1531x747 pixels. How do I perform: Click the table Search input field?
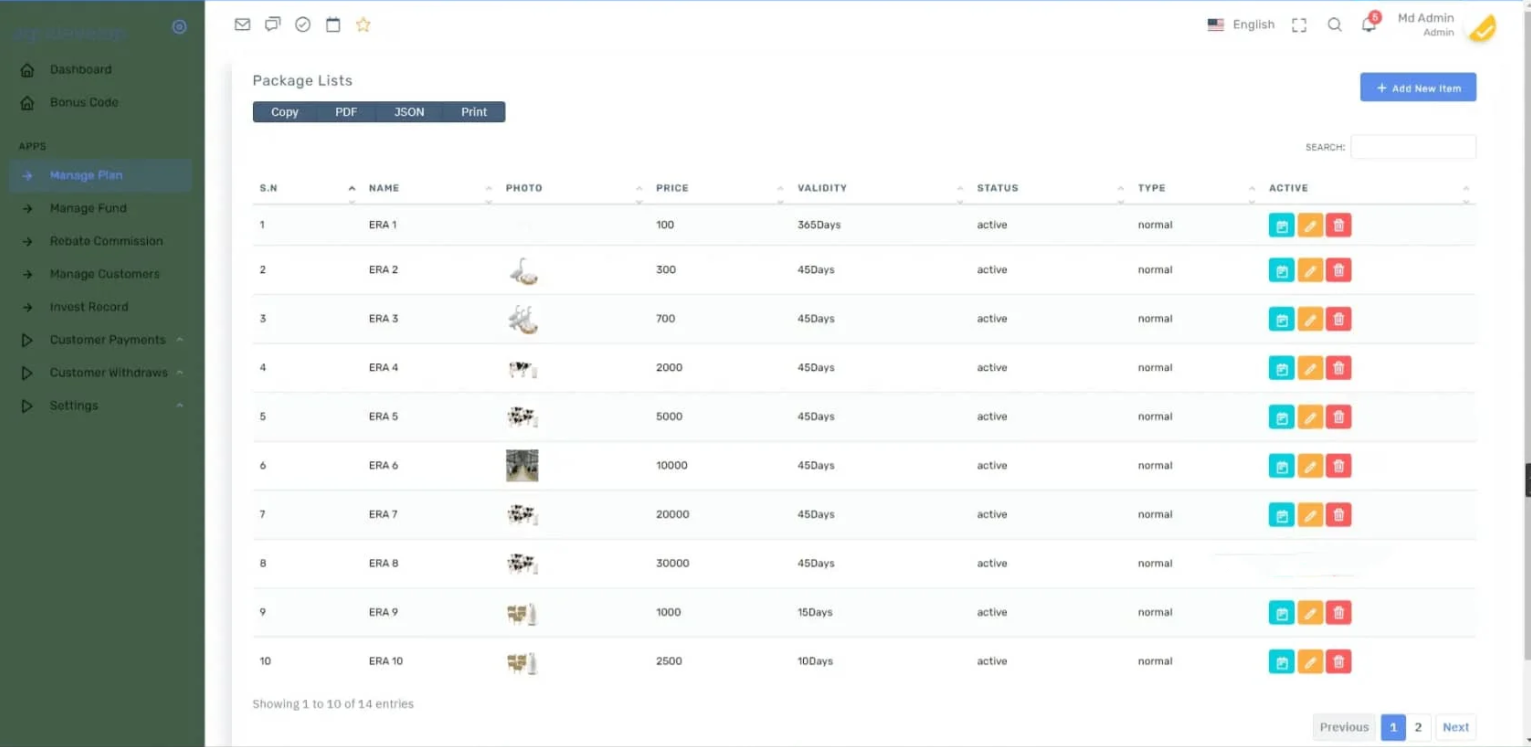[x=1412, y=147]
